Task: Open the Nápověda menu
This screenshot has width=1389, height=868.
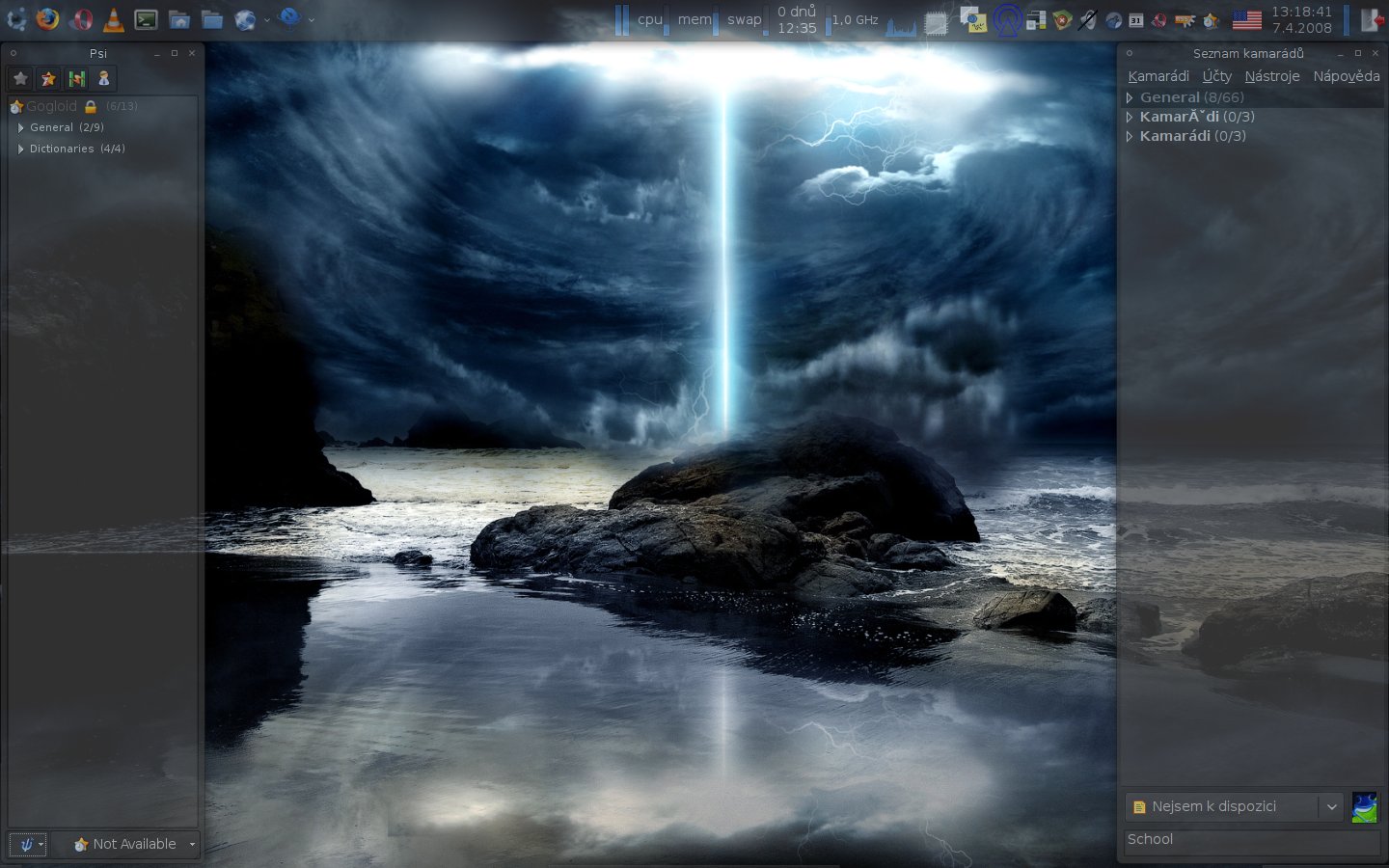Action: (x=1346, y=76)
